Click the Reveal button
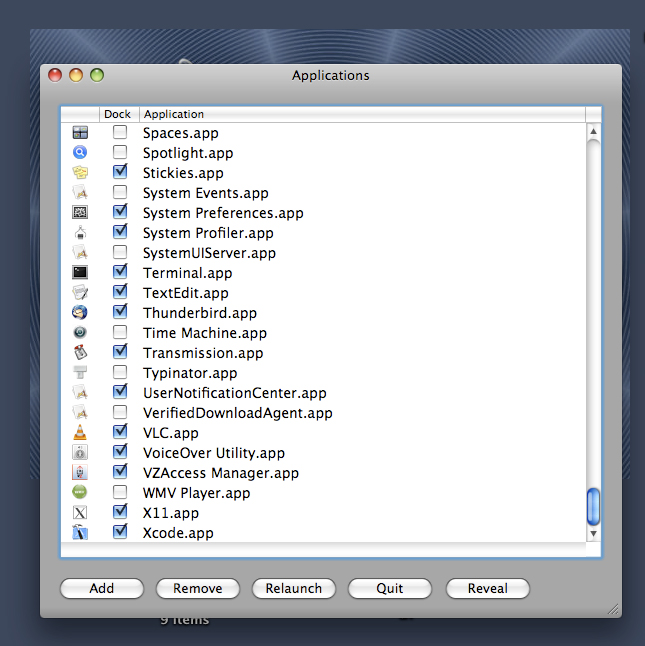This screenshot has height=646, width=645. [x=488, y=588]
